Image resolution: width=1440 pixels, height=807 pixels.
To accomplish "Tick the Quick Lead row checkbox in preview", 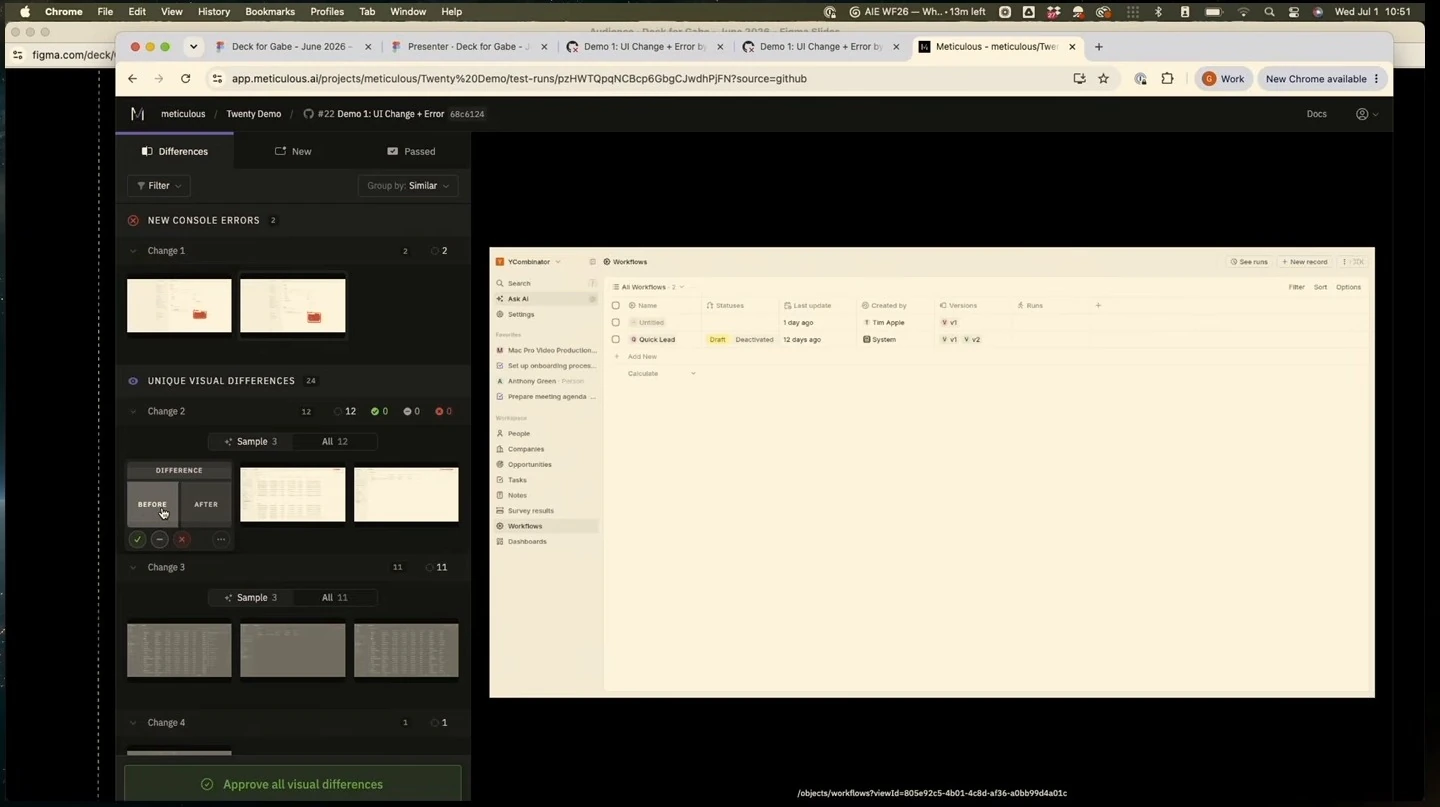I will 615,339.
